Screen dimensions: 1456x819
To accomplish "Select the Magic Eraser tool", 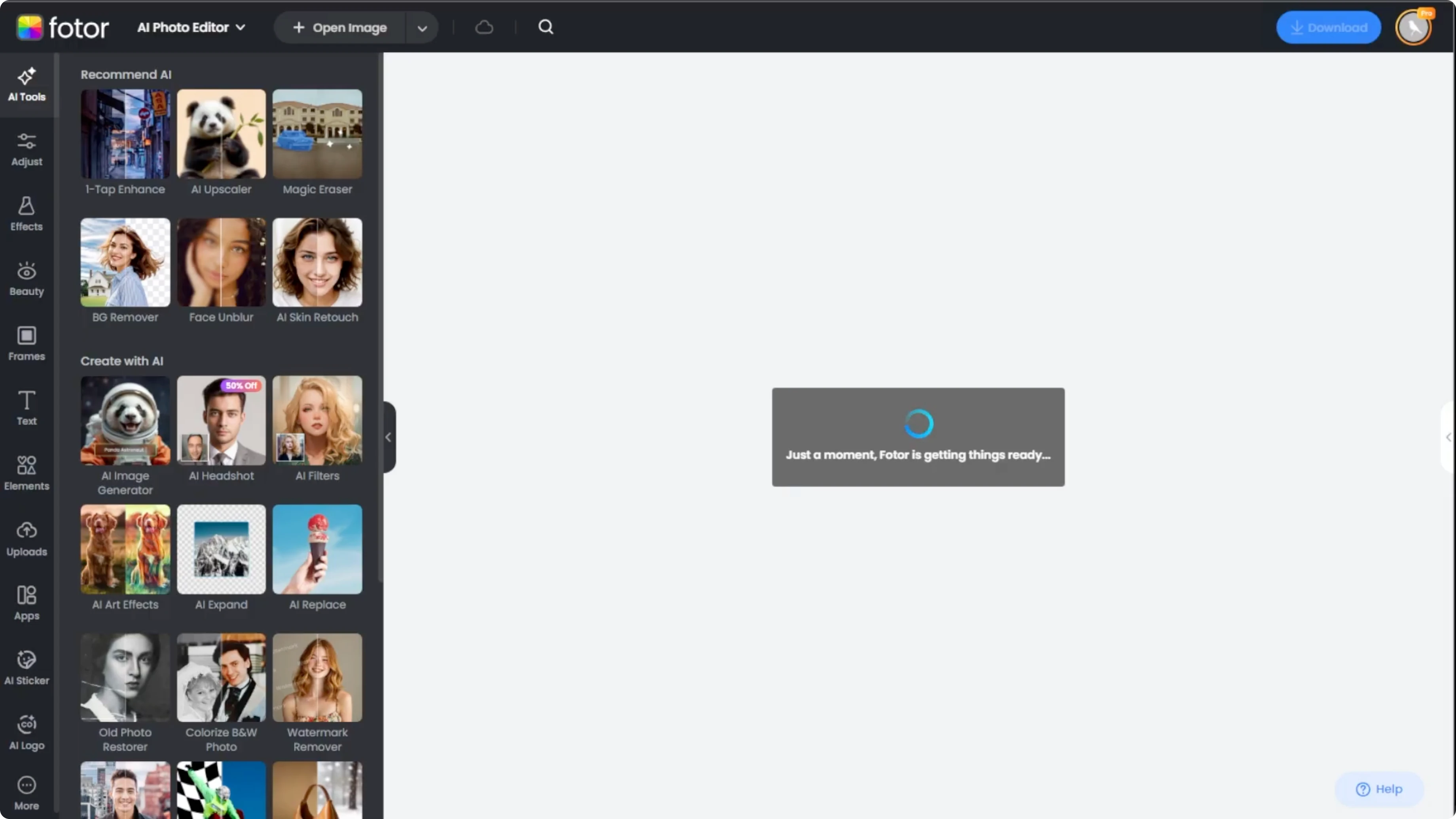I will [x=317, y=143].
